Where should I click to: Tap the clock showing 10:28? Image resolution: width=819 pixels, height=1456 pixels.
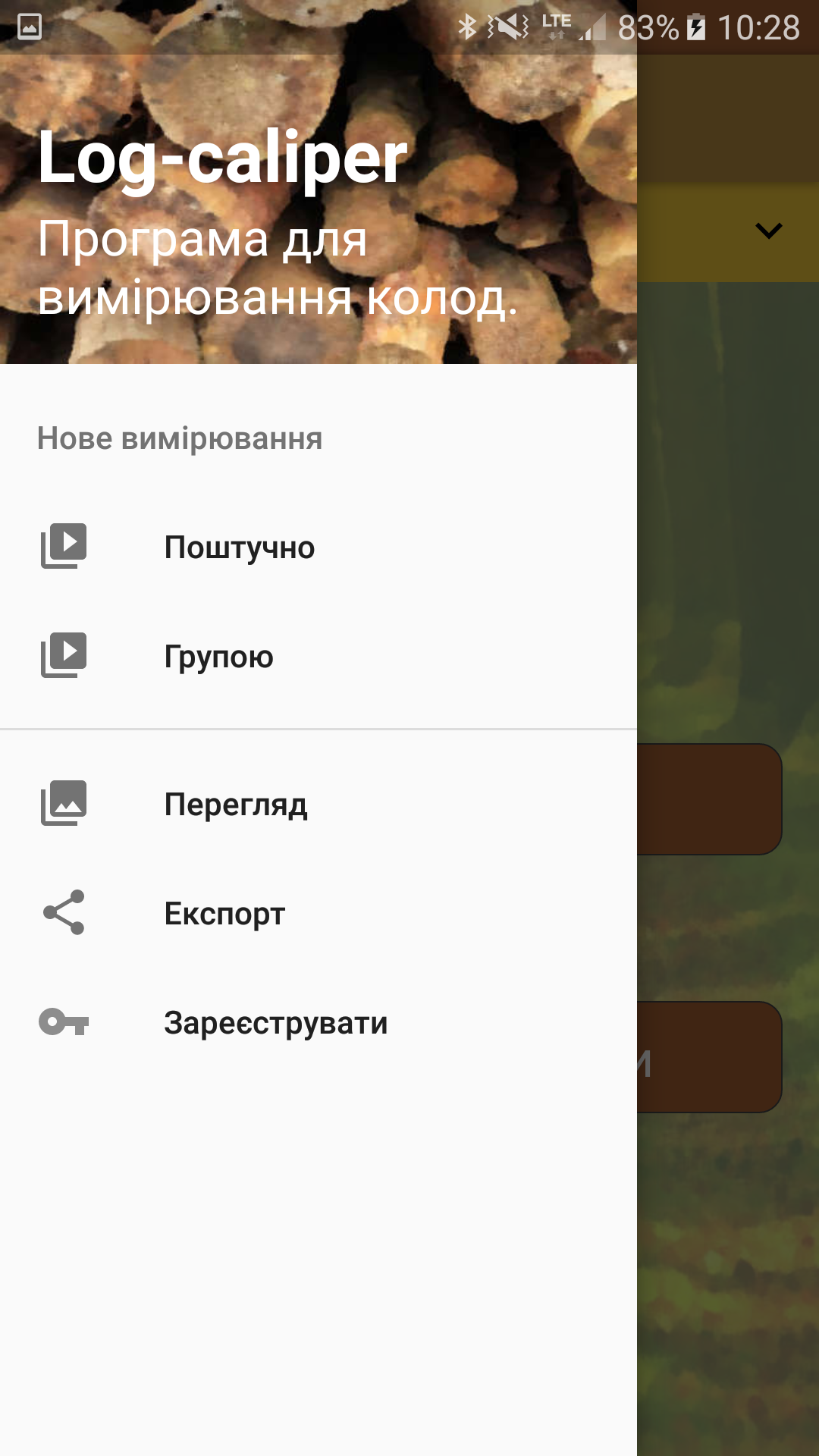(x=758, y=28)
